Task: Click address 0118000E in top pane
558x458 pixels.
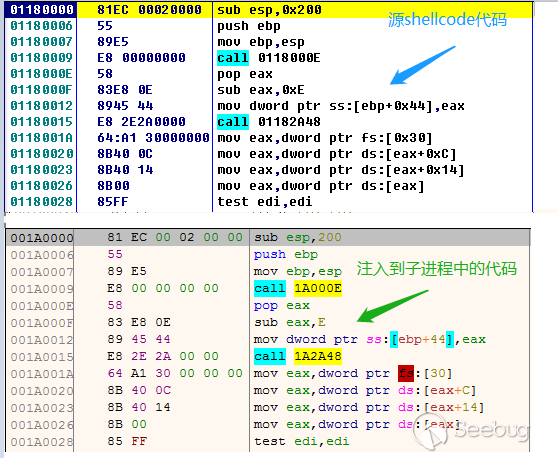Action: click(x=41, y=74)
